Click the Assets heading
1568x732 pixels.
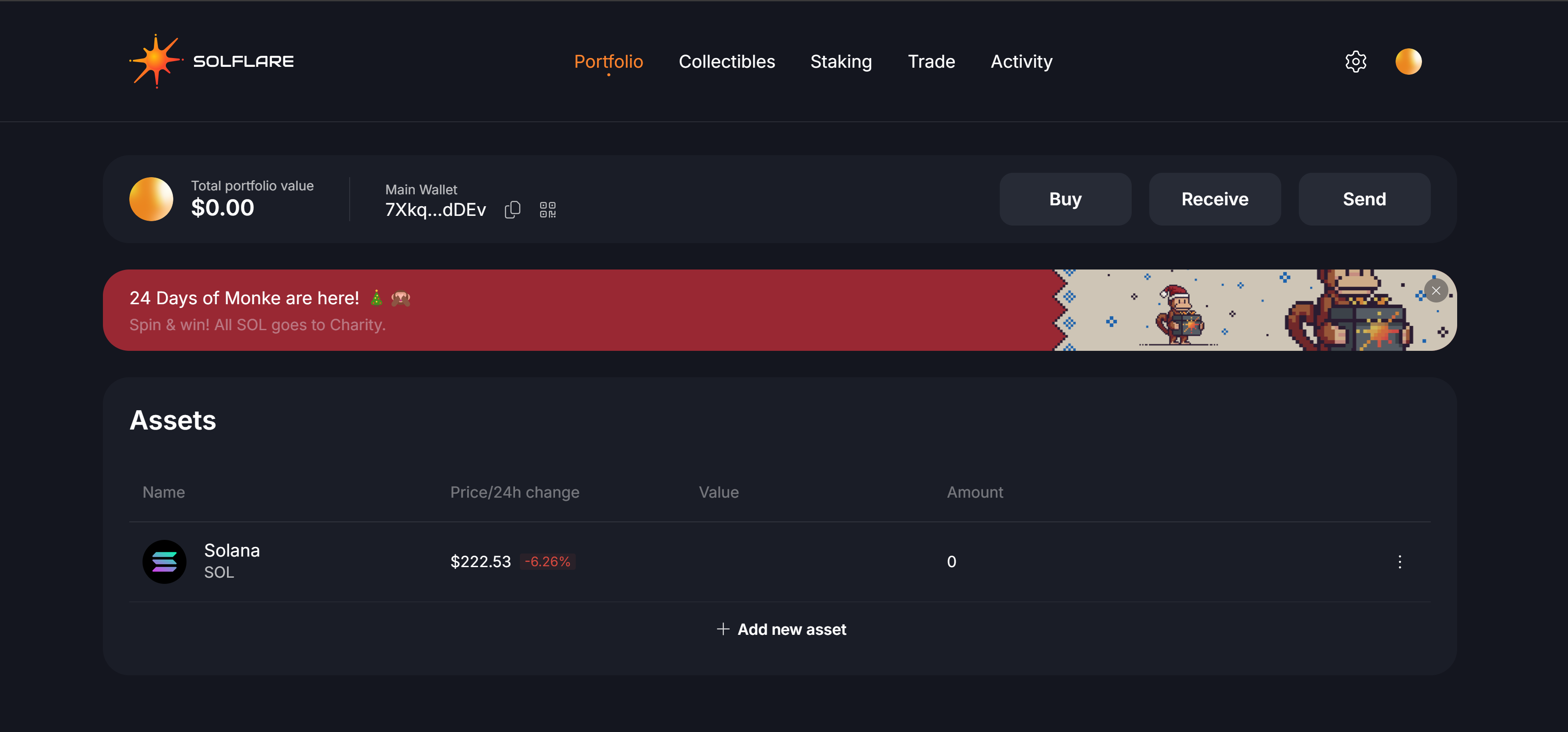pyautogui.click(x=172, y=420)
